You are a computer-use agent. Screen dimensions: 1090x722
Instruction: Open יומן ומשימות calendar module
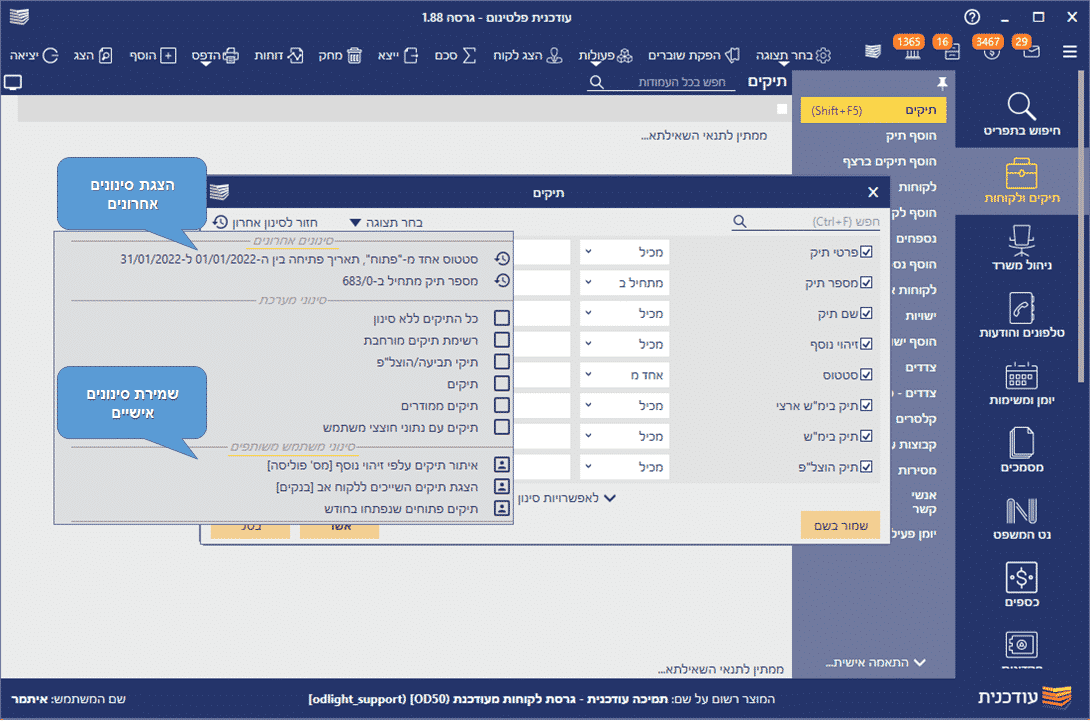pyautogui.click(x=1021, y=383)
